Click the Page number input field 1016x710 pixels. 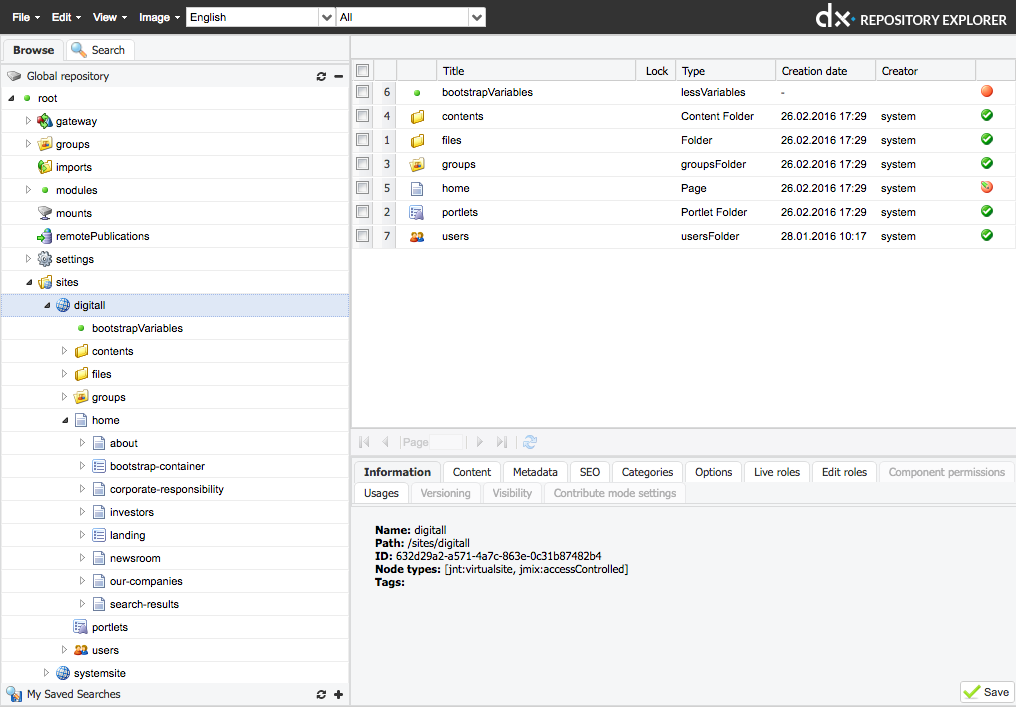[446, 442]
